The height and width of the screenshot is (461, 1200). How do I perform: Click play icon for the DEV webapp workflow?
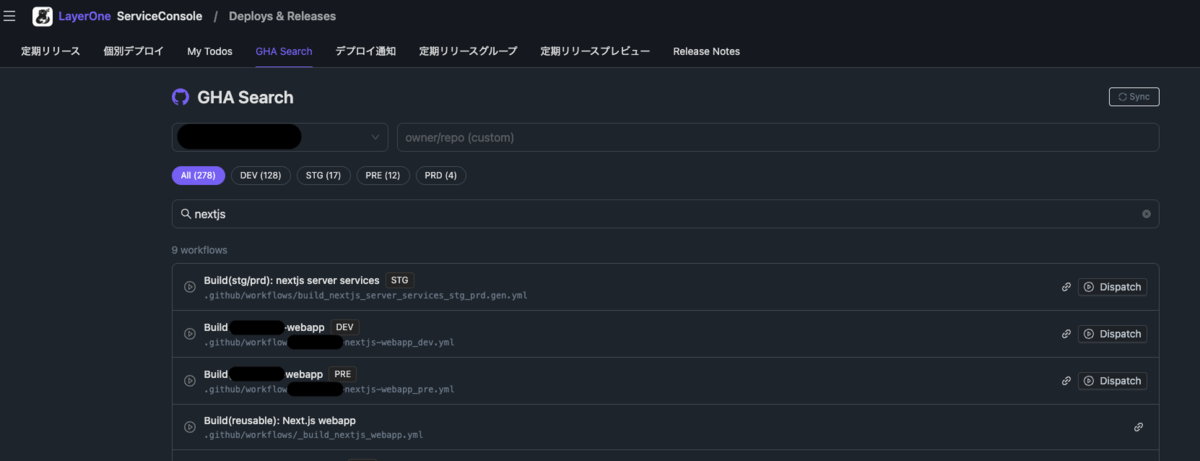pos(190,334)
